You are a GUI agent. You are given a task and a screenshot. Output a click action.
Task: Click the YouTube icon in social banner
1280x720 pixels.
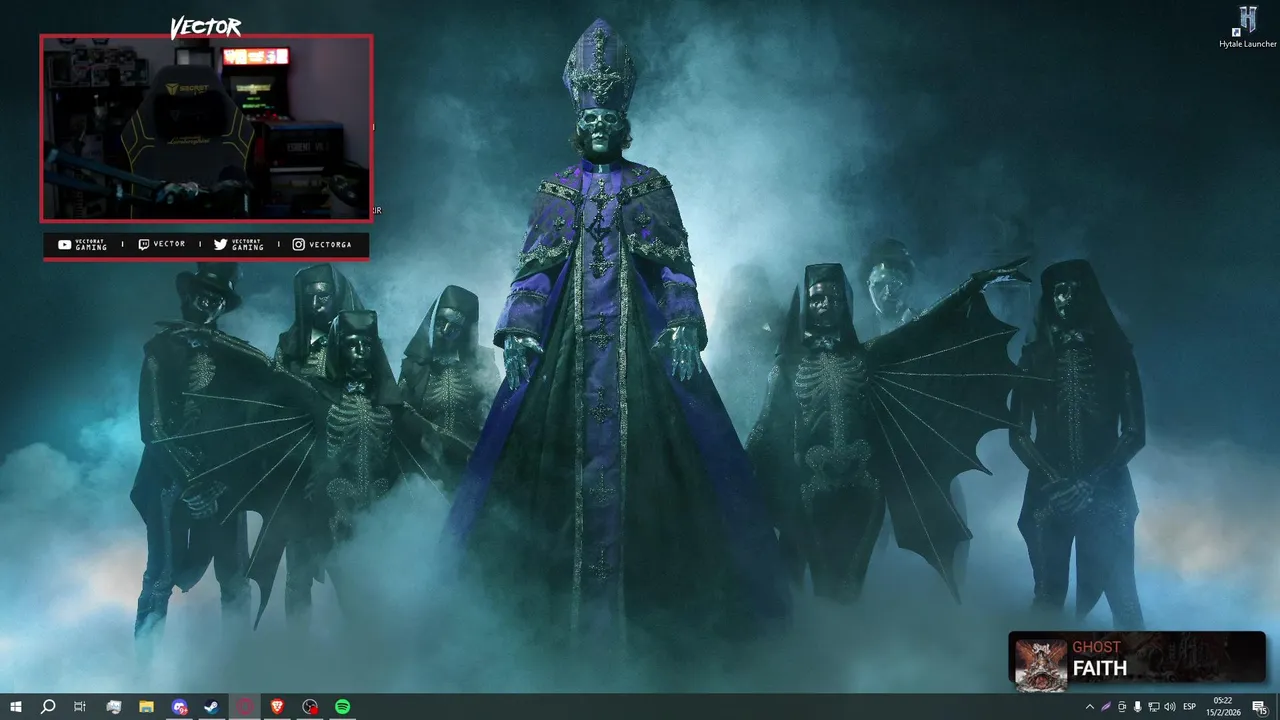click(x=65, y=244)
